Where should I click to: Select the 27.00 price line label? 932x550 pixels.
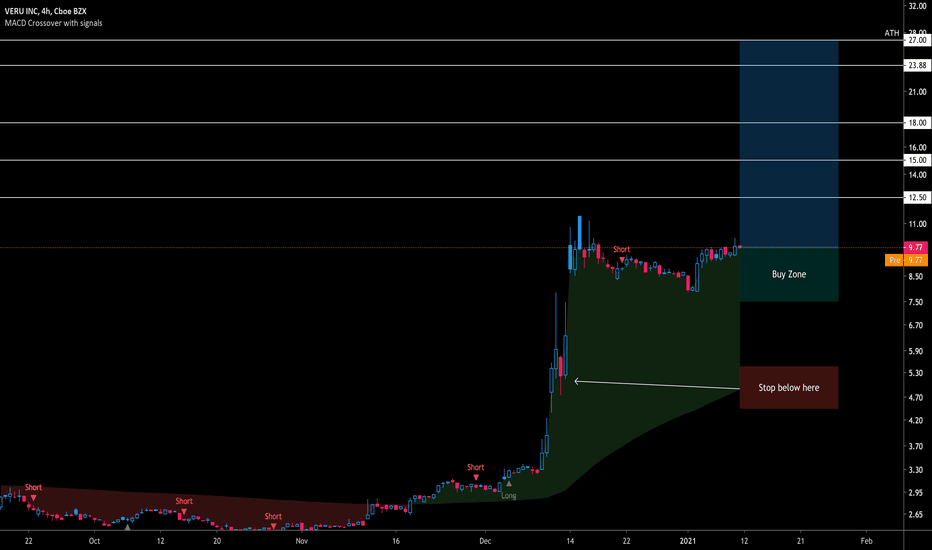tap(917, 40)
